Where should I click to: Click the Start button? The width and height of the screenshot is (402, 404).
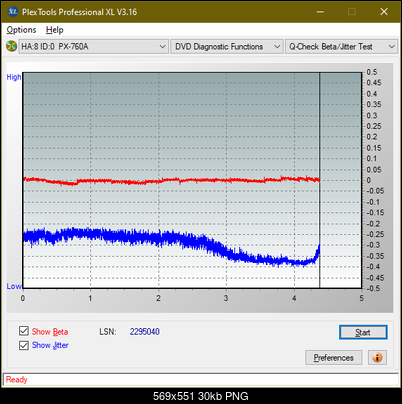tap(363, 332)
